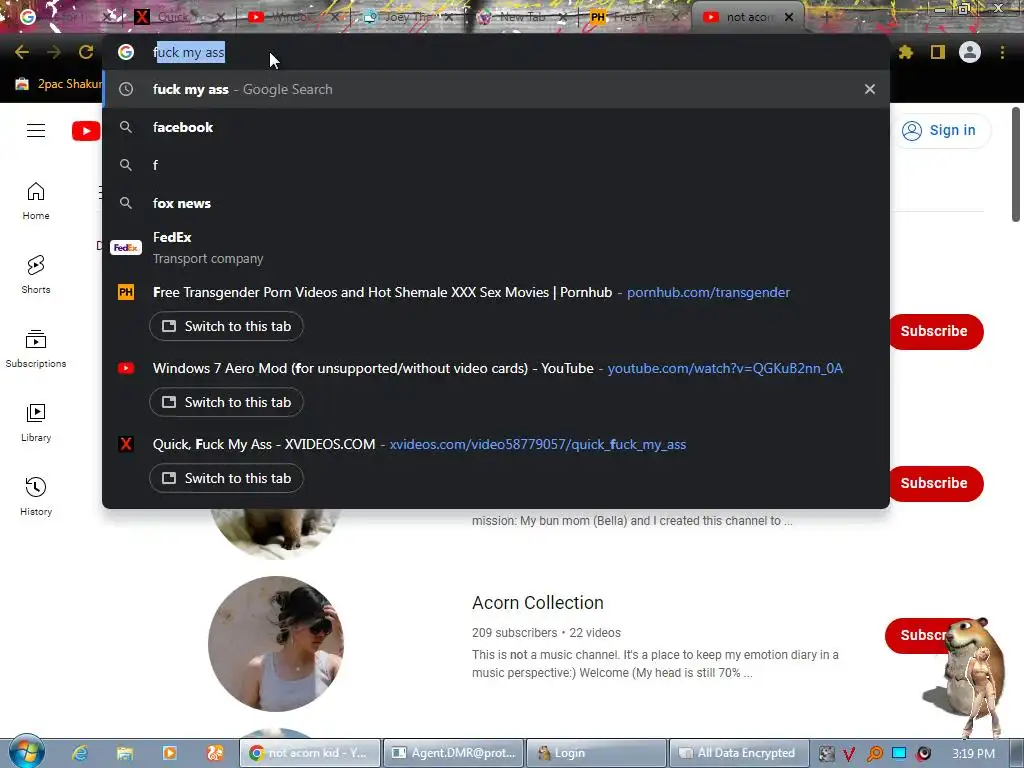Open Subscriptions in the YouTube sidebar
This screenshot has height=768, width=1024.
tap(36, 349)
